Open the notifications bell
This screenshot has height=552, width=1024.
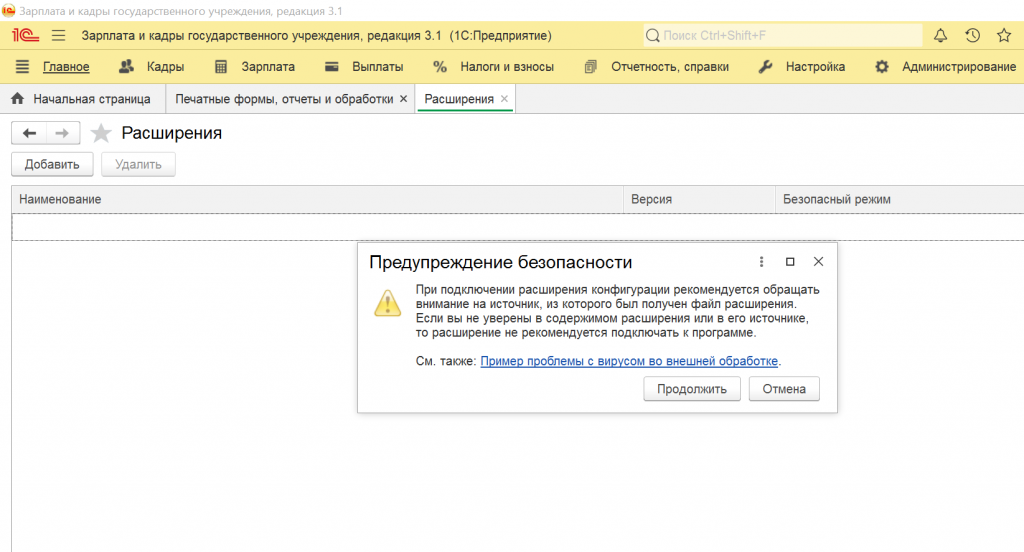[x=940, y=36]
